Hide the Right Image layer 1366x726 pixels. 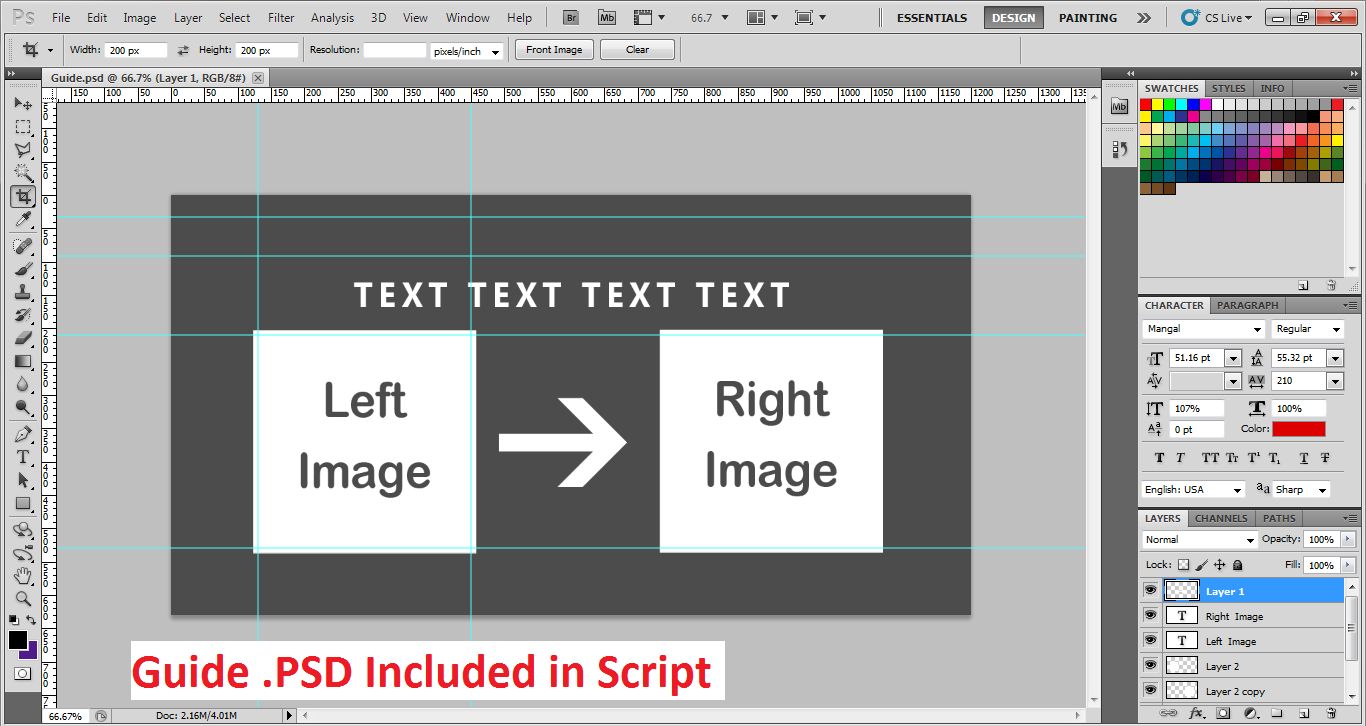[1150, 616]
